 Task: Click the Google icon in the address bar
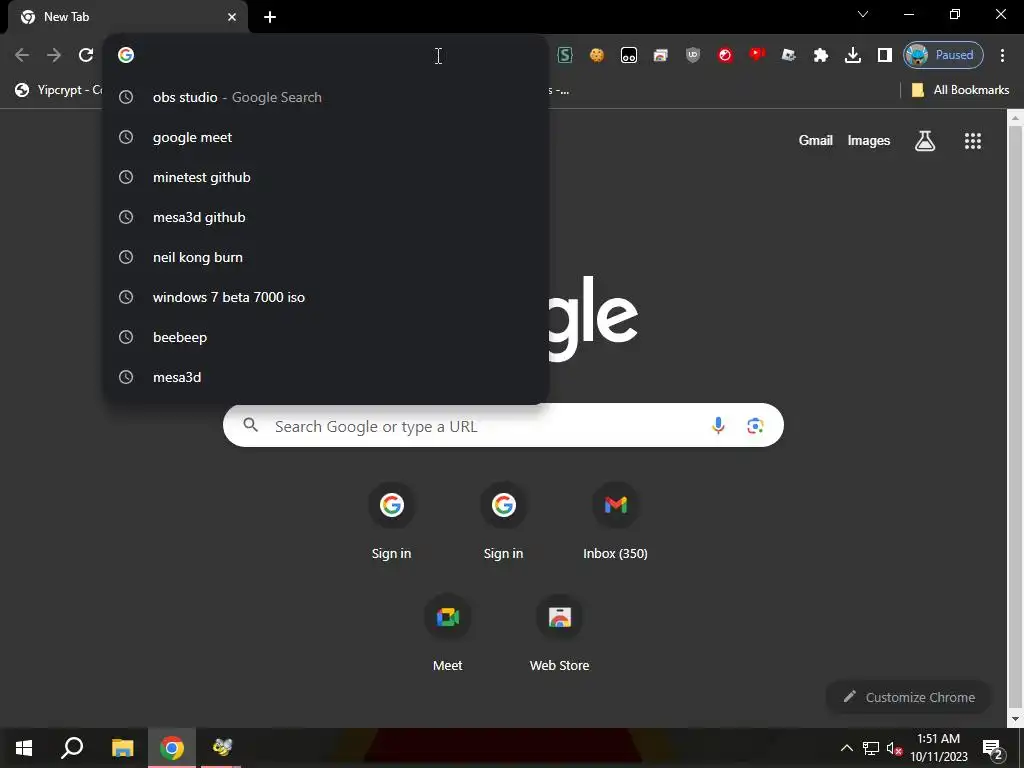126,55
